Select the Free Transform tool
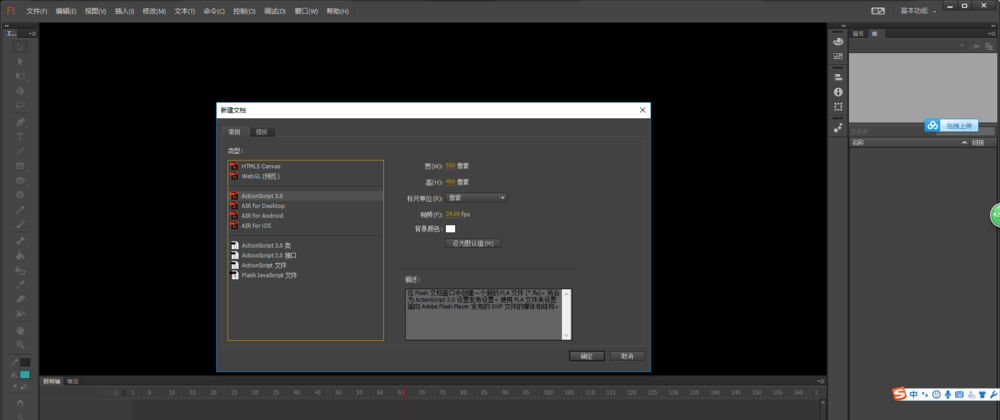 [x=20, y=76]
